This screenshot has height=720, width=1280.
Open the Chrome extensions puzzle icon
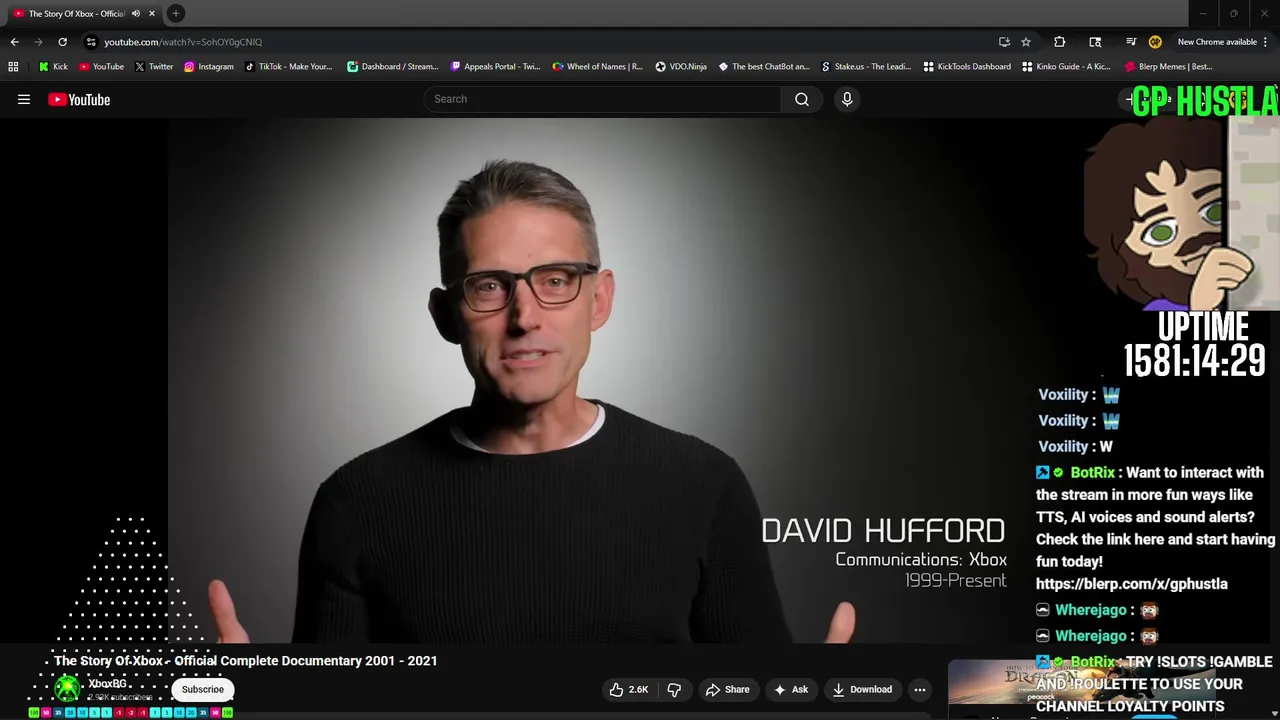1060,42
